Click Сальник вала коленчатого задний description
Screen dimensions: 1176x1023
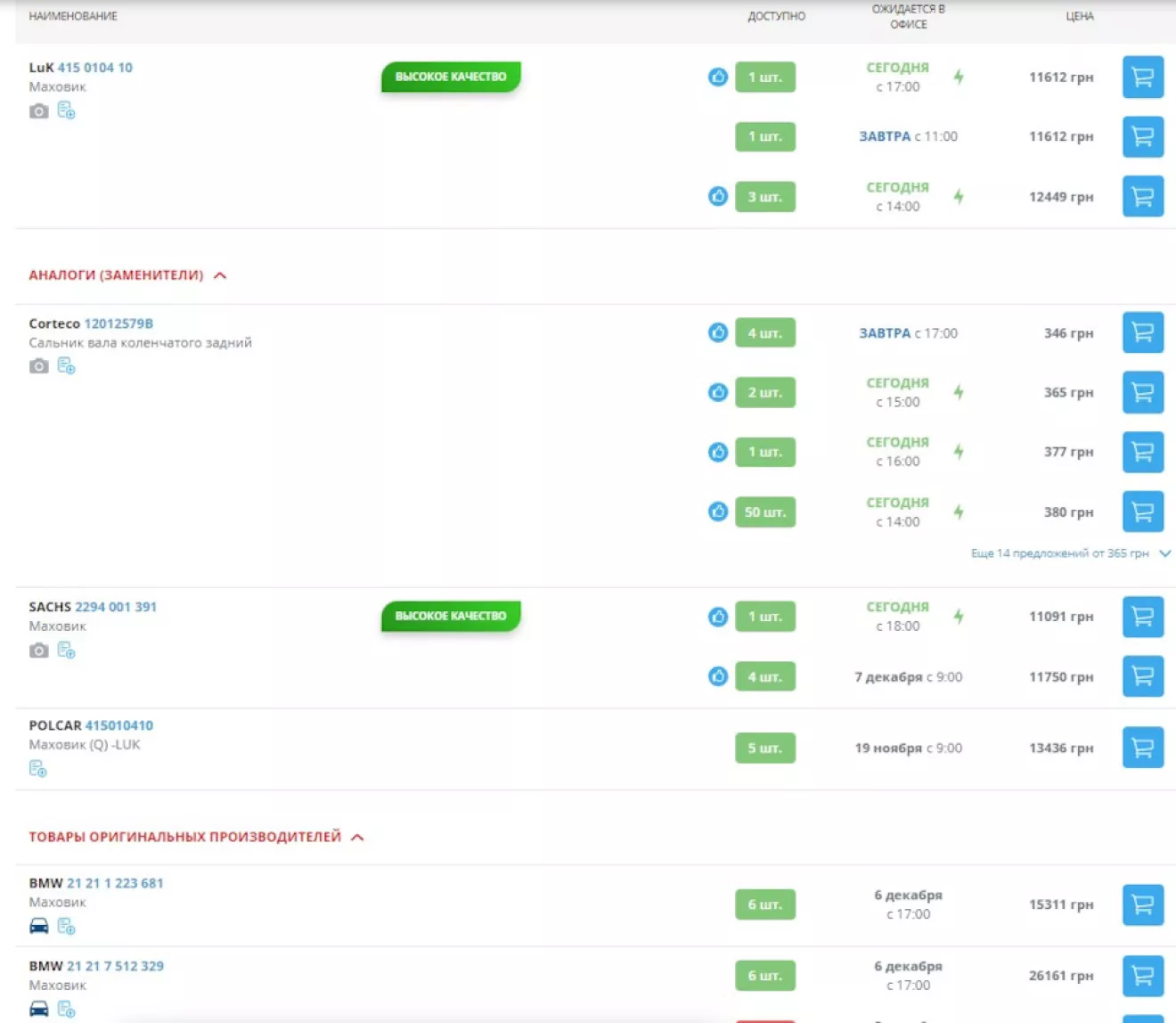point(140,342)
